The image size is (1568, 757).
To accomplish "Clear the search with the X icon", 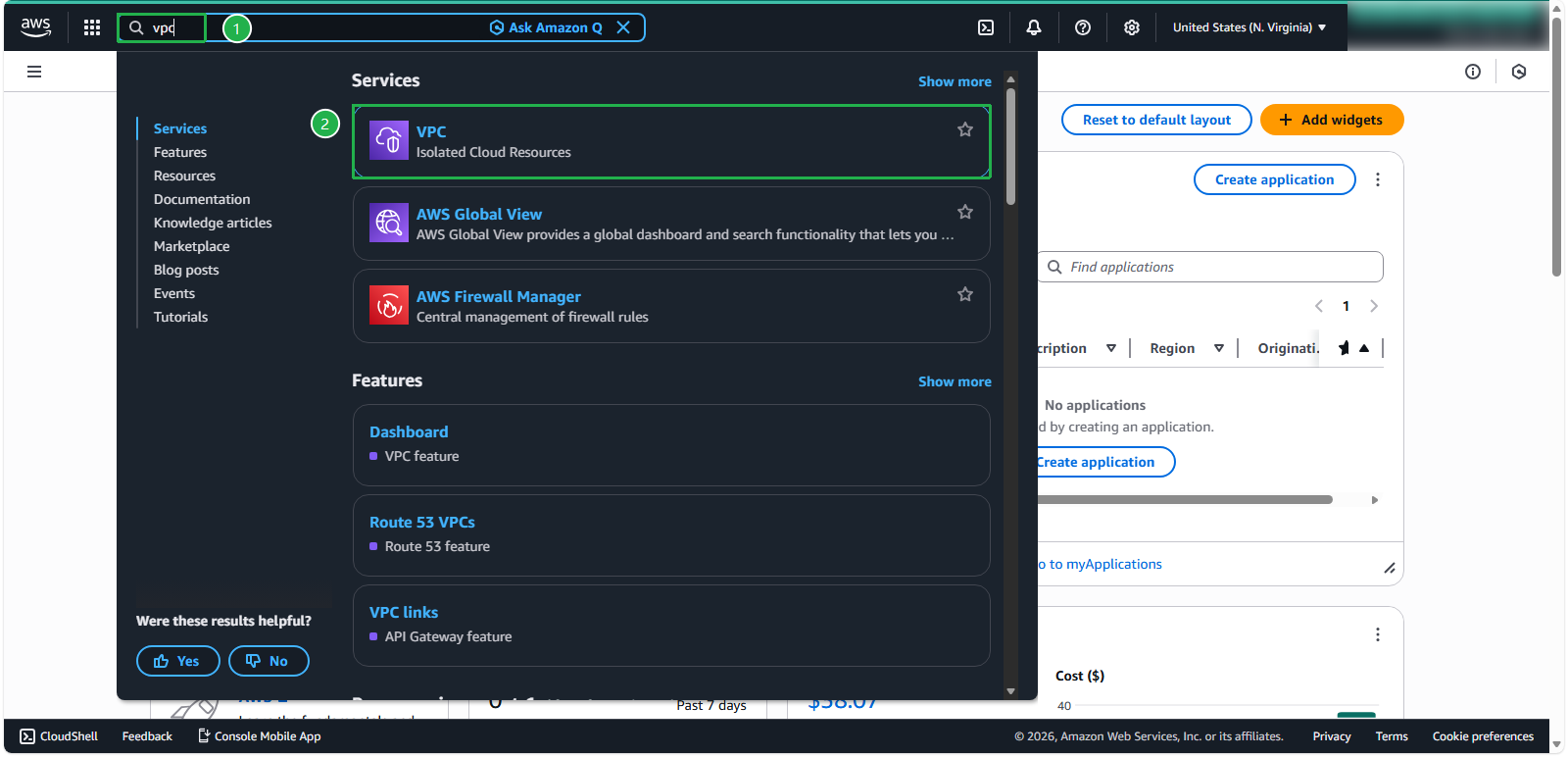I will point(623,27).
